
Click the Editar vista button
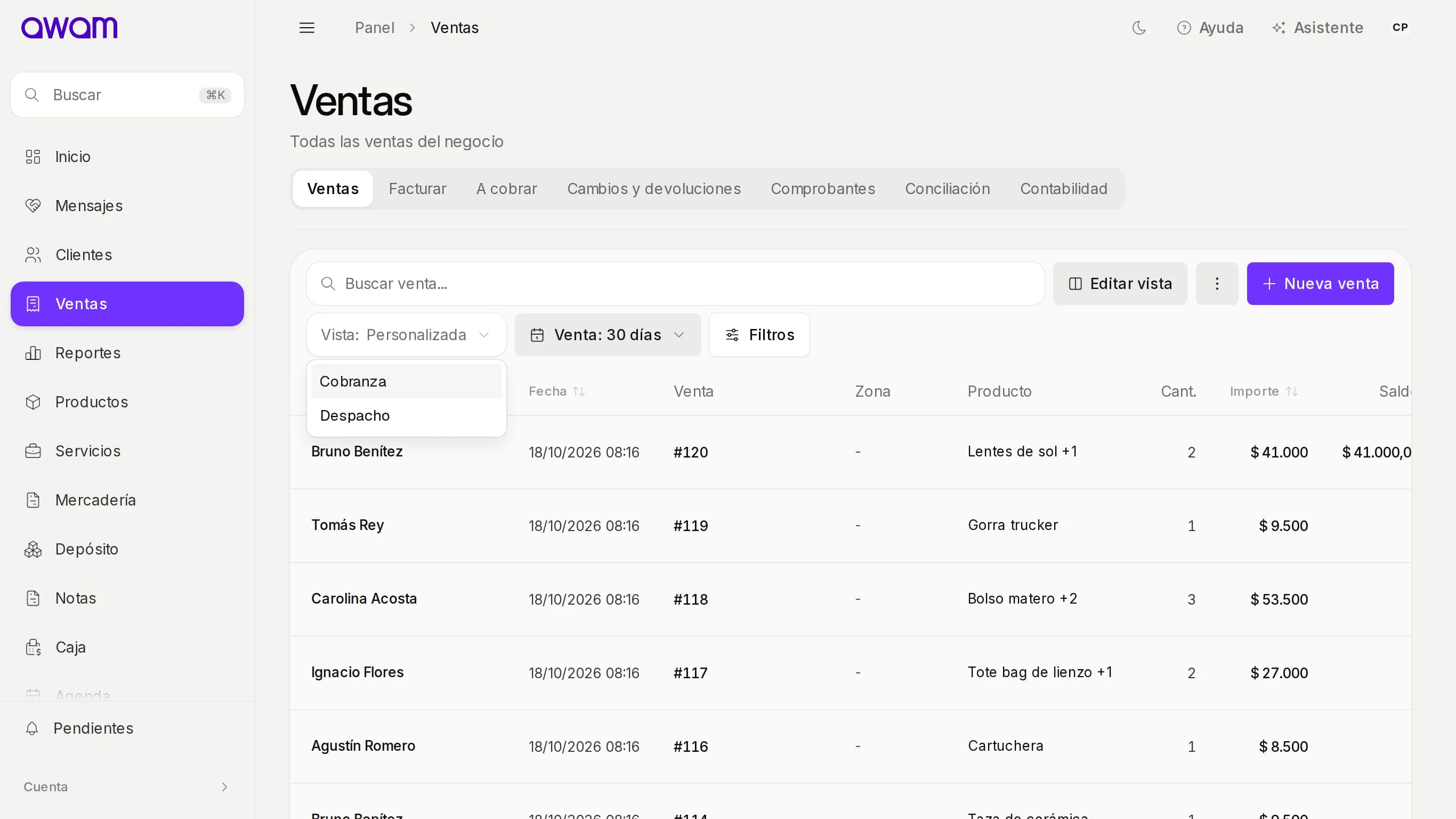1120,284
